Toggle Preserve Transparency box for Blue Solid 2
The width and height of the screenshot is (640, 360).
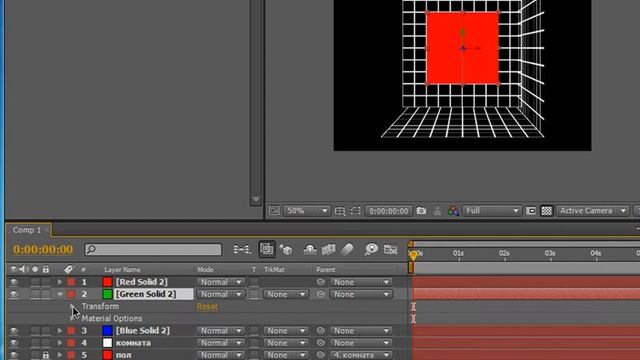click(x=254, y=331)
